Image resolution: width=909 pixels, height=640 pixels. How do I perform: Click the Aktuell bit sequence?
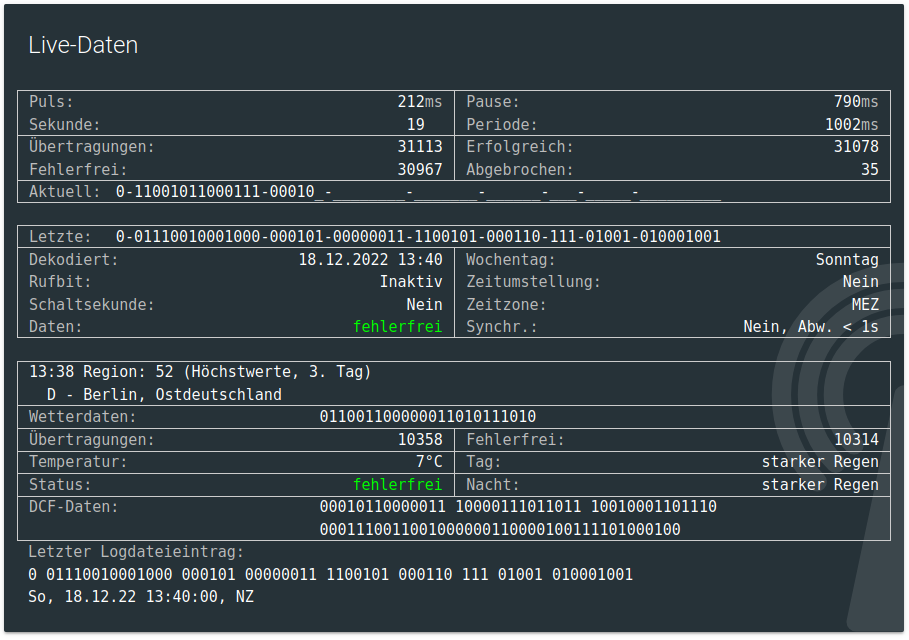(418, 192)
